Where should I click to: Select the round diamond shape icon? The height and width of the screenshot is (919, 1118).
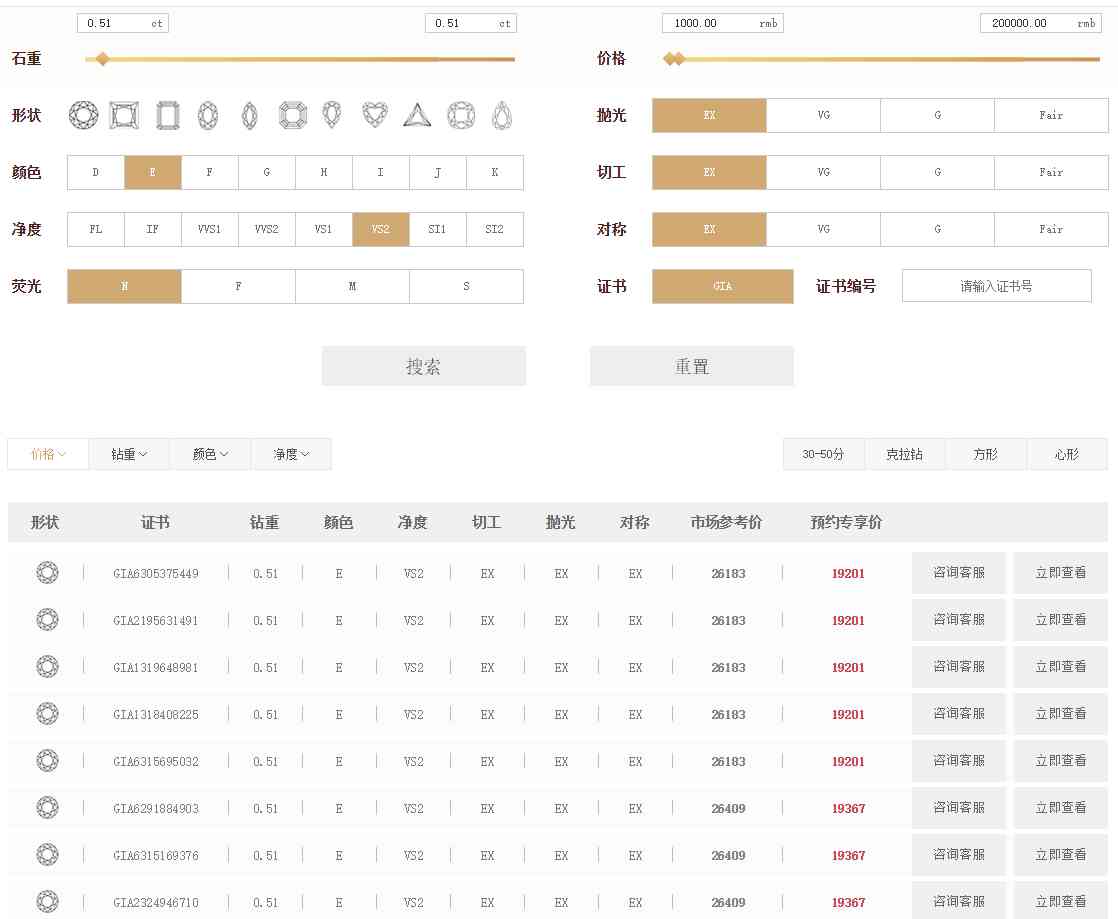83,116
